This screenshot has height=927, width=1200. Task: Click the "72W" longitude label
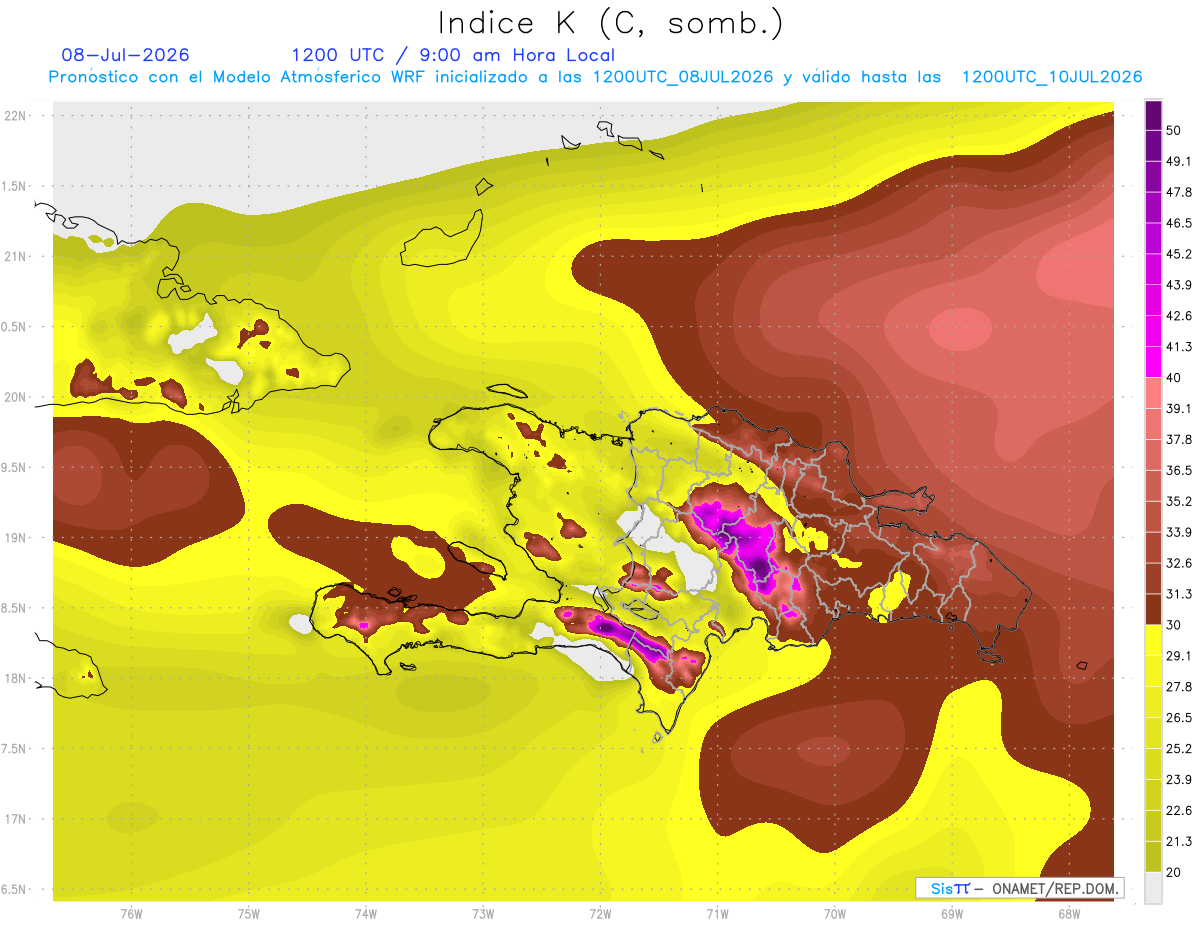click(x=600, y=913)
